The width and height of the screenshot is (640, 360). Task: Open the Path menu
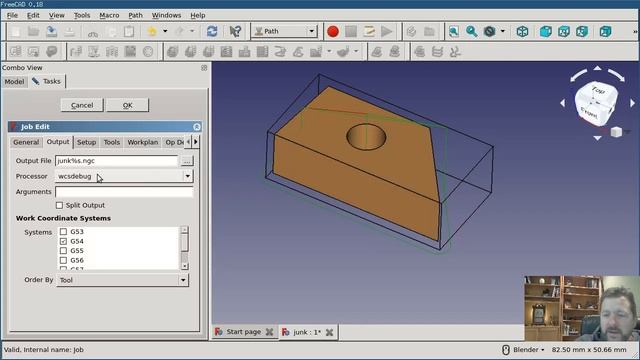[x=136, y=15]
